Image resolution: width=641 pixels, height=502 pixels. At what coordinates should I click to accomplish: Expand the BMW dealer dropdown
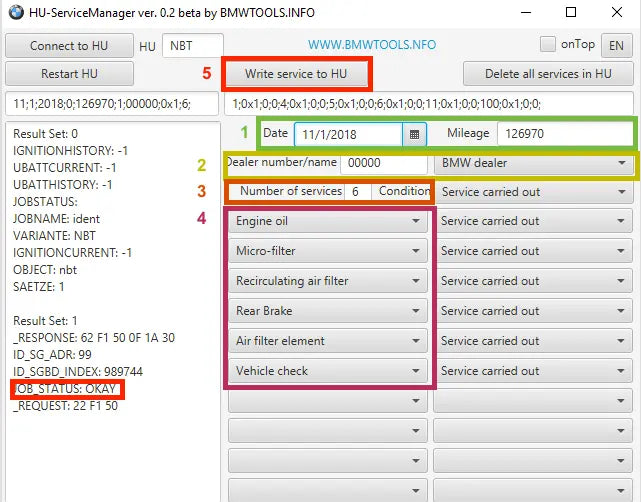point(533,163)
